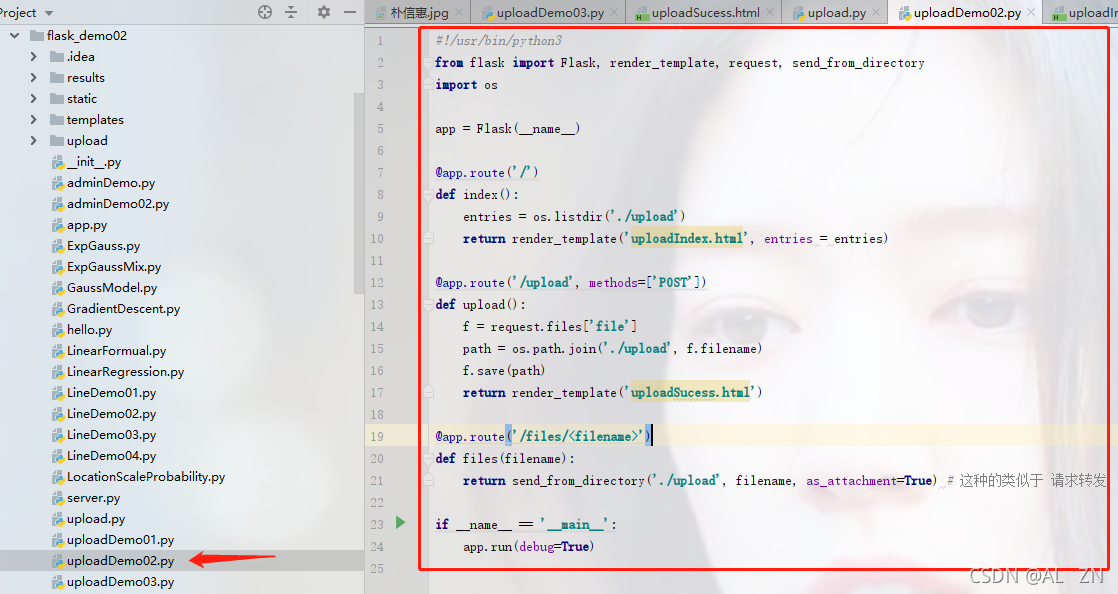Click the fold marker at line 21
This screenshot has height=594, width=1118.
(429, 481)
